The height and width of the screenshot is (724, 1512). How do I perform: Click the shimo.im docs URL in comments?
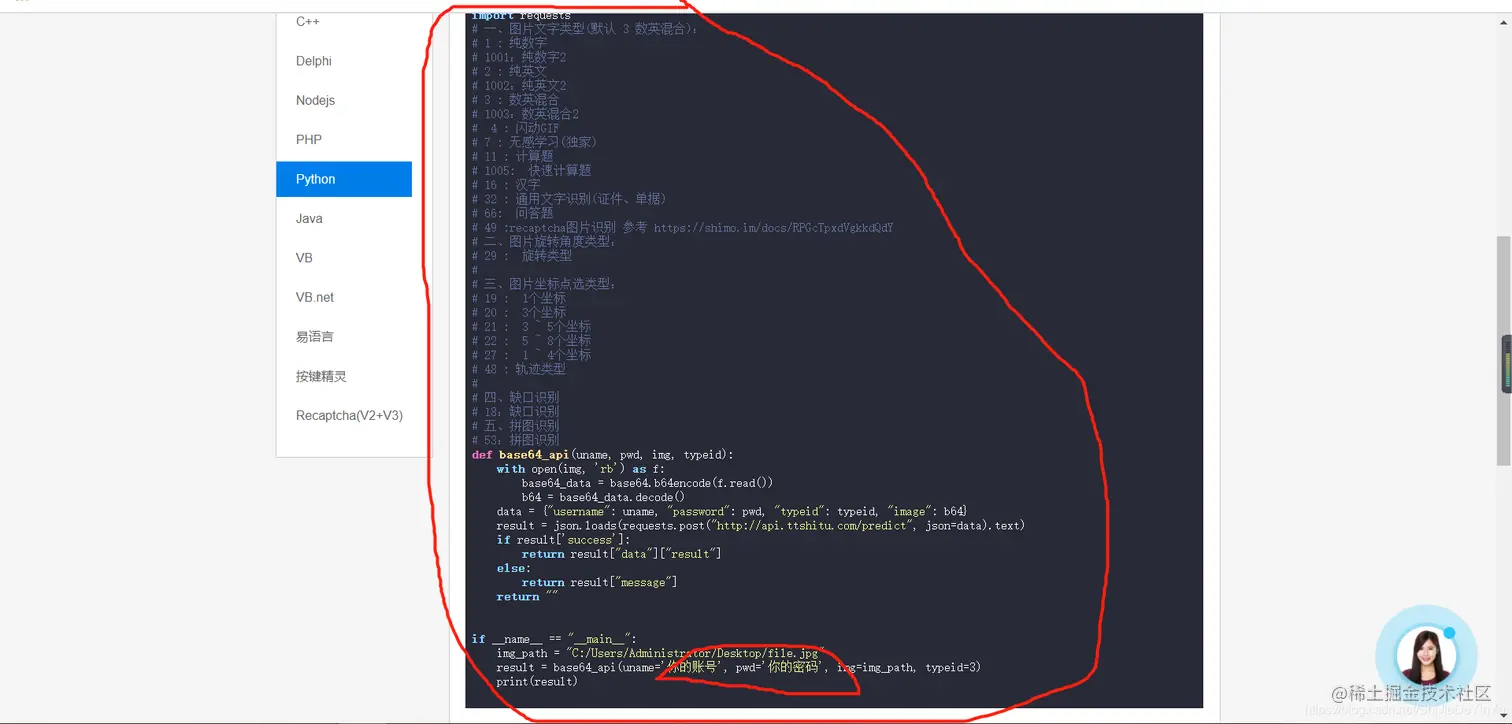773,228
